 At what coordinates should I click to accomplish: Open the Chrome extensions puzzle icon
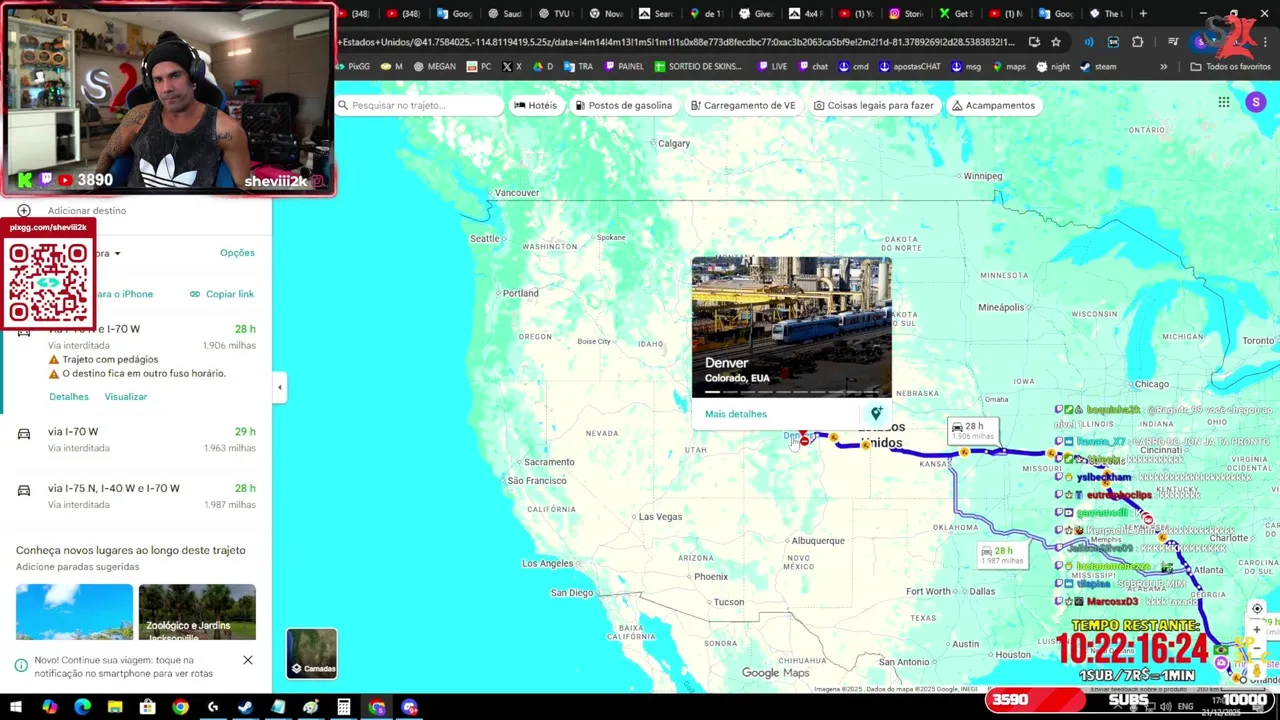coord(1138,42)
